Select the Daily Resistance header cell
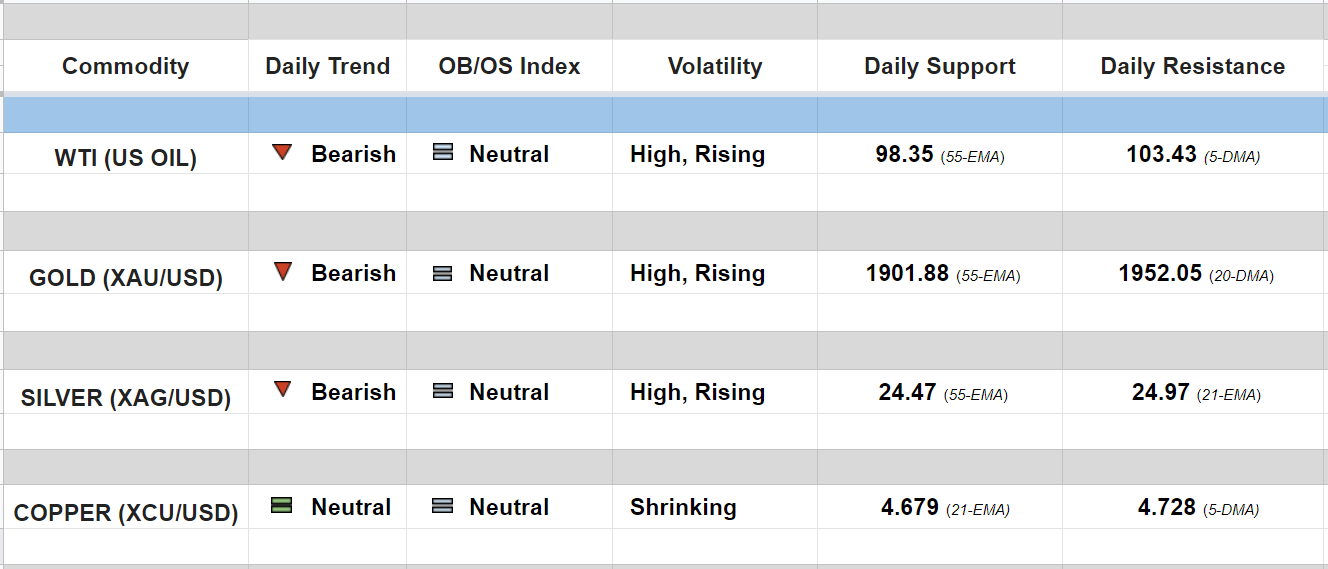 tap(1192, 66)
